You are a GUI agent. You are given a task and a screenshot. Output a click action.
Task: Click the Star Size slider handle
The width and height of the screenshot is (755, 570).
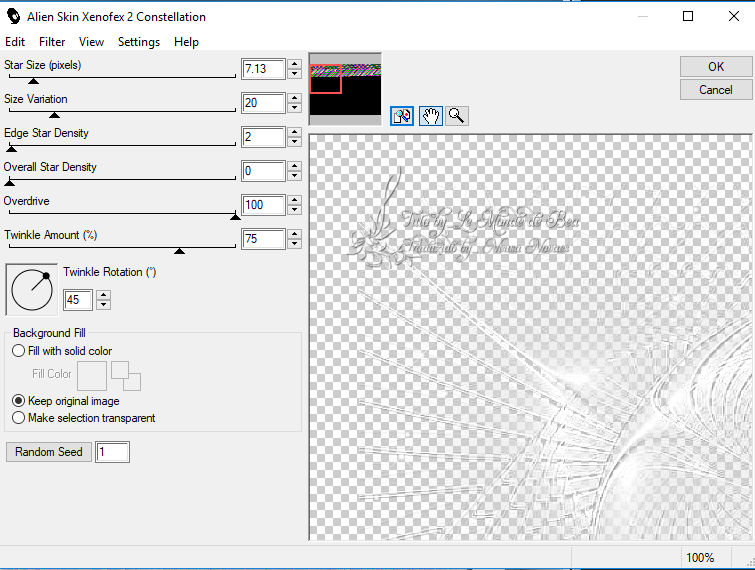click(33, 81)
